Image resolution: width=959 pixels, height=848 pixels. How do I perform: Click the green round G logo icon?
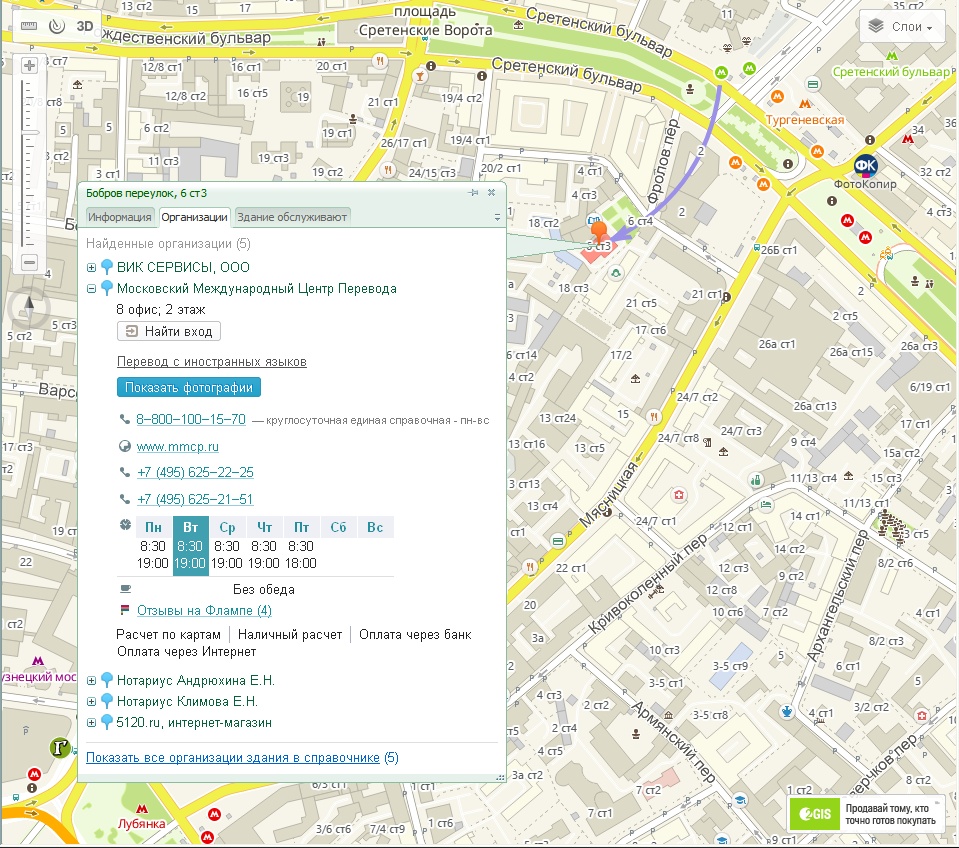[60, 747]
